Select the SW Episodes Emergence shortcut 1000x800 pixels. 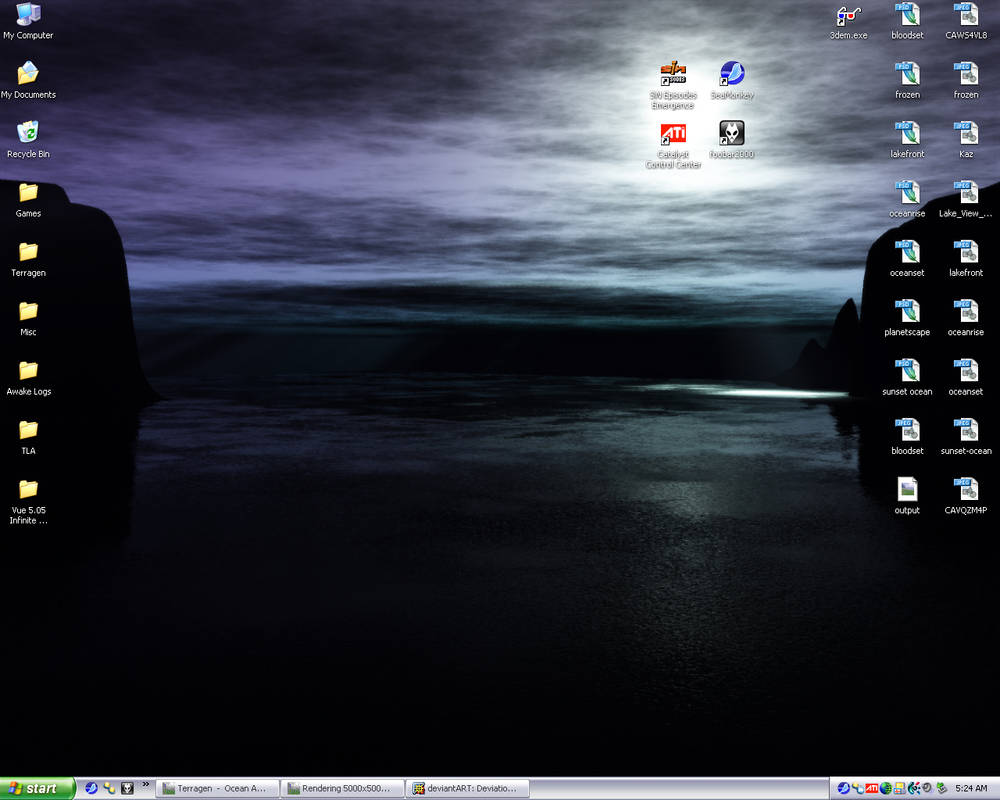[x=673, y=85]
